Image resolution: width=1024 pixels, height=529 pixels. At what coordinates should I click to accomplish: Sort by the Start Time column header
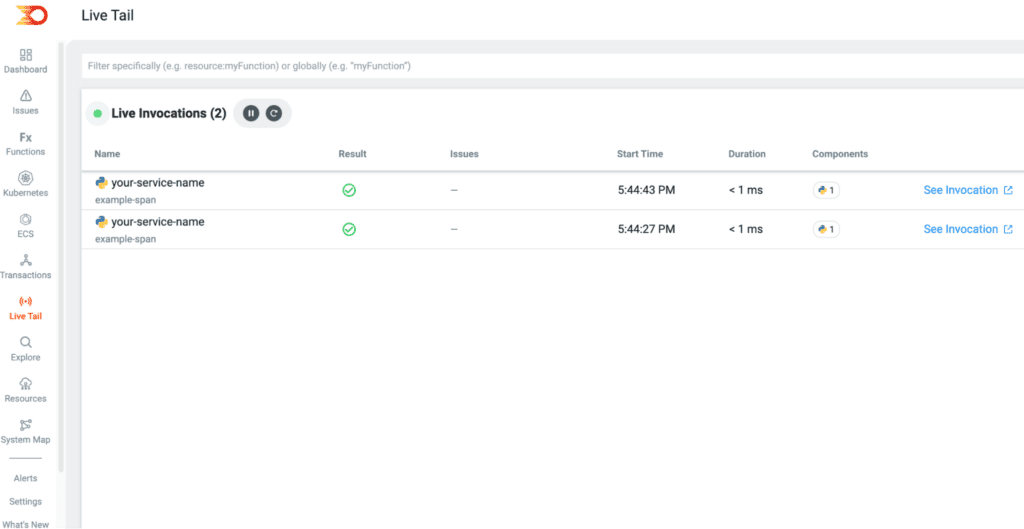640,154
